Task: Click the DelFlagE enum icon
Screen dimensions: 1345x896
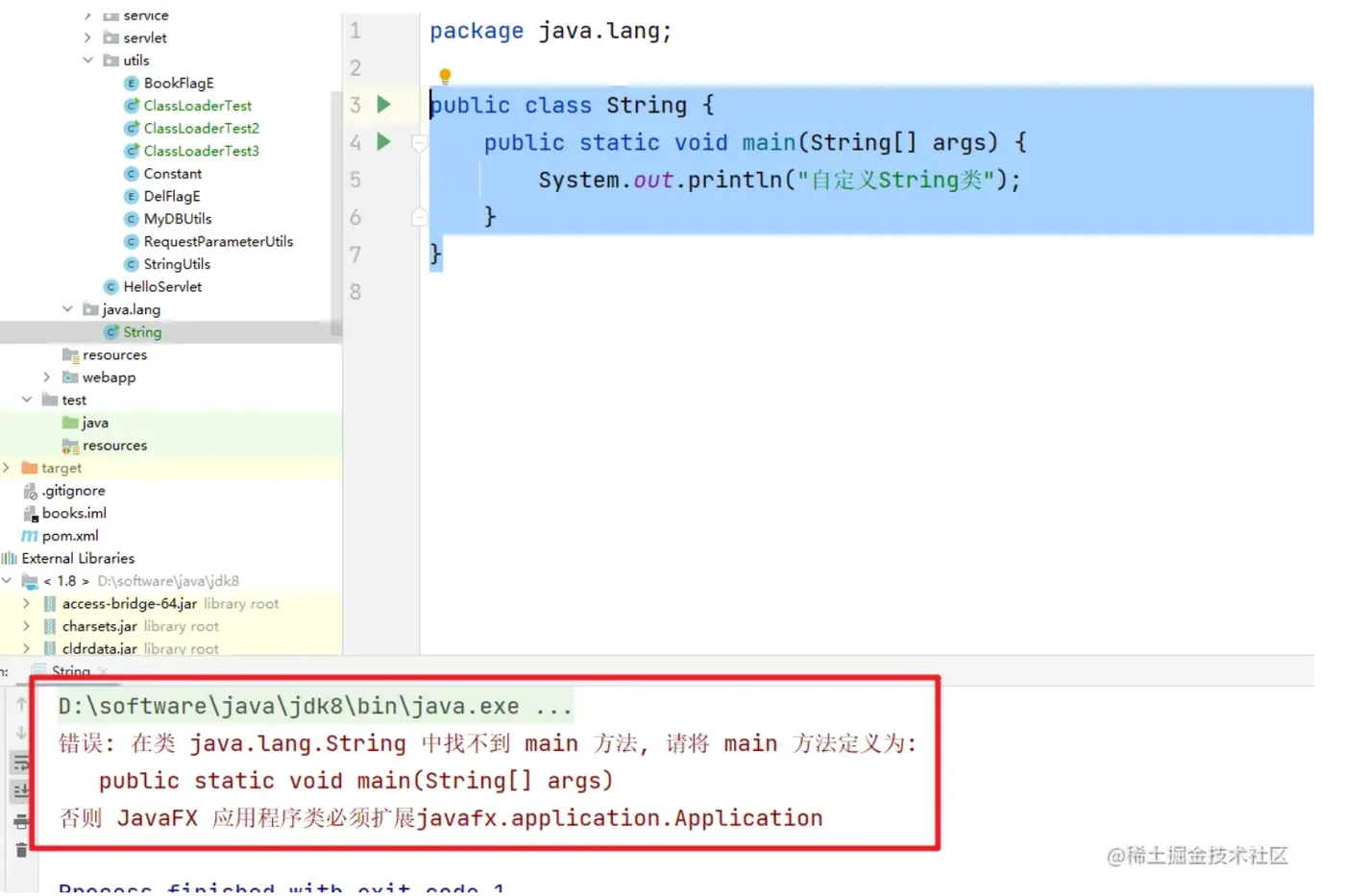Action: point(132,196)
